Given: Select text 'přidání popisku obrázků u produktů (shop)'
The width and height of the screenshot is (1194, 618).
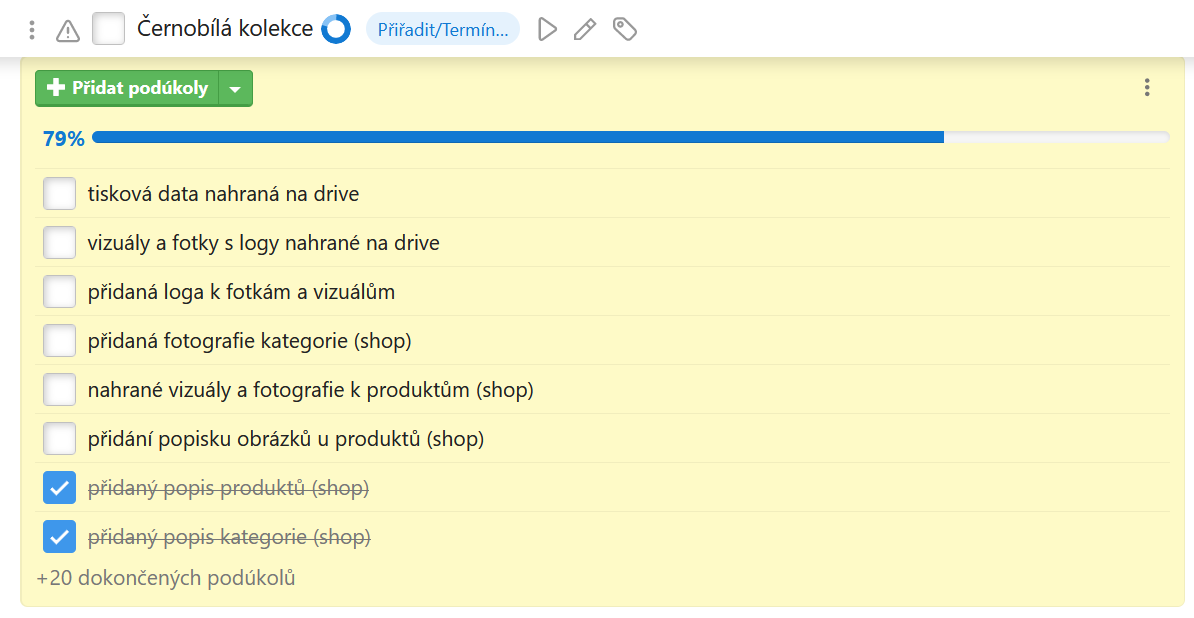Looking at the screenshot, I should pyautogui.click(x=286, y=439).
